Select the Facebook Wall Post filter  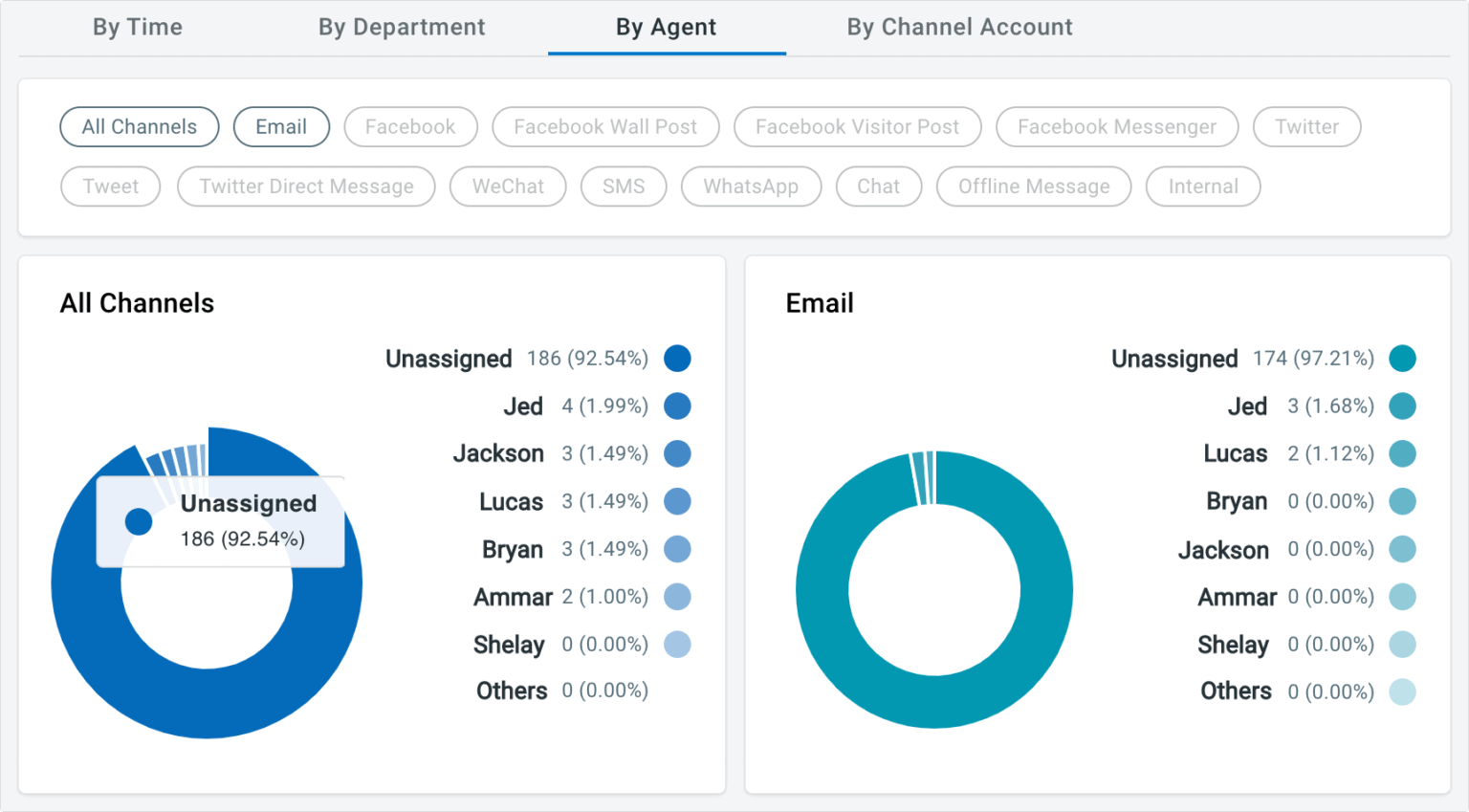[x=604, y=126]
